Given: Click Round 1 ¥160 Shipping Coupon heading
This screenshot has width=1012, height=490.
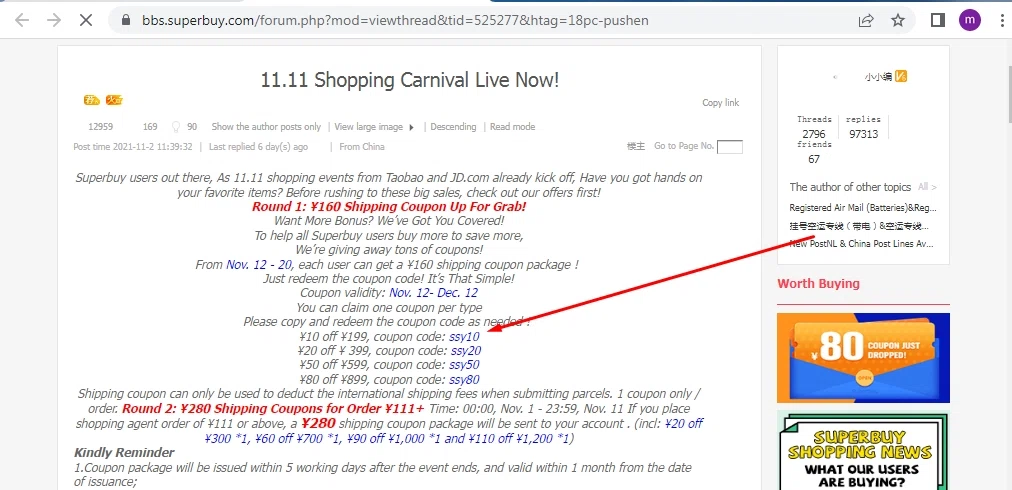Looking at the screenshot, I should pyautogui.click(x=389, y=207).
